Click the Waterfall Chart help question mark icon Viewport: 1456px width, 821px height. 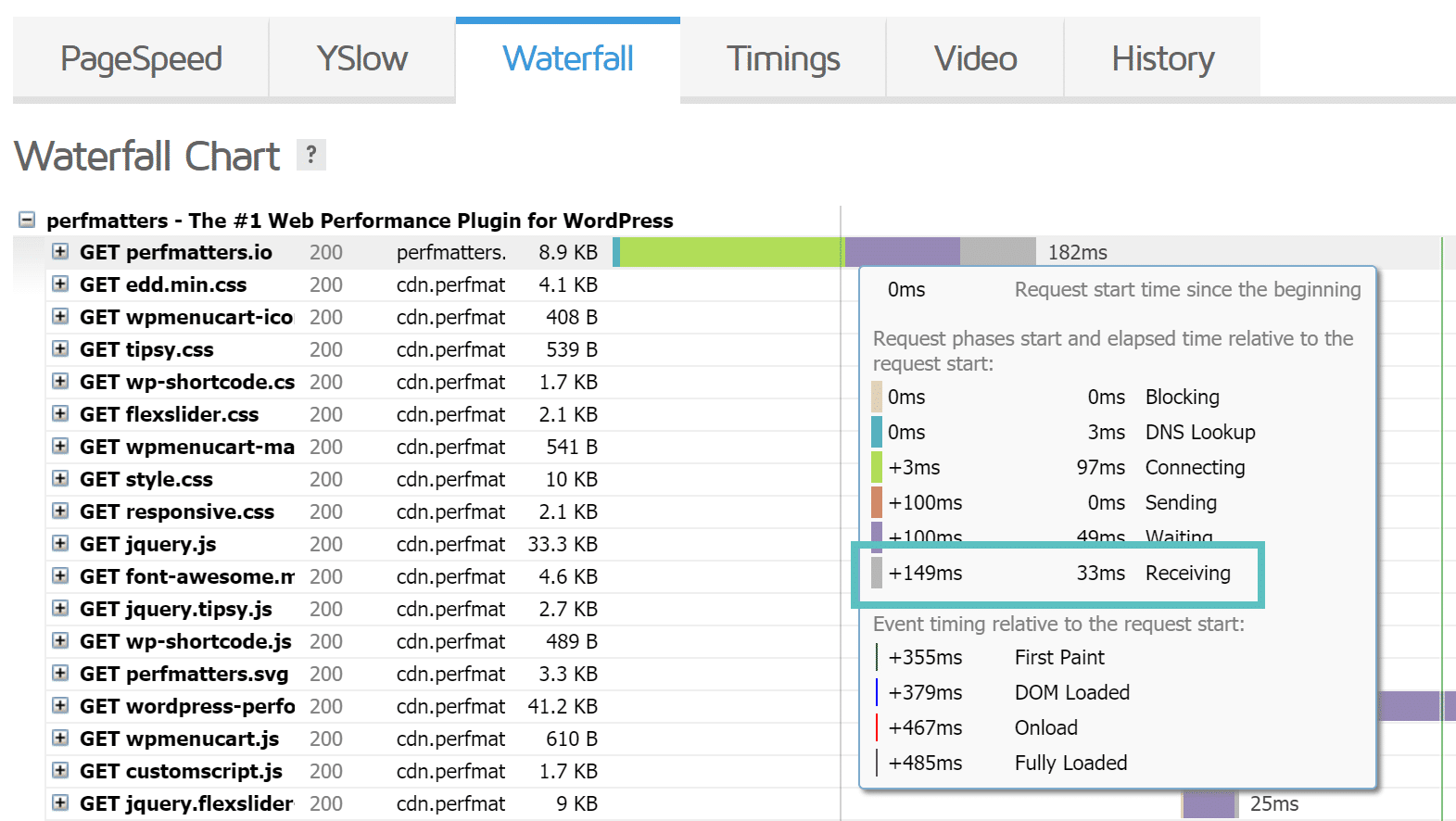point(311,155)
